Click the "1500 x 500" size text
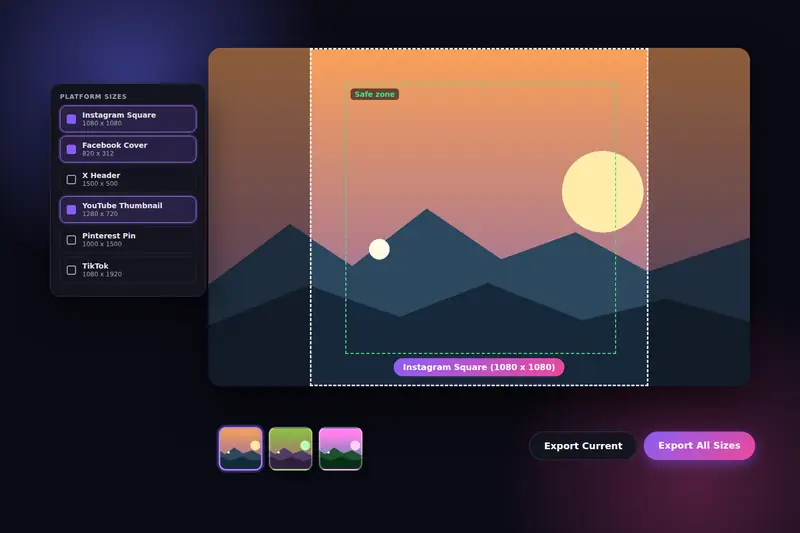The width and height of the screenshot is (800, 533). [100, 184]
